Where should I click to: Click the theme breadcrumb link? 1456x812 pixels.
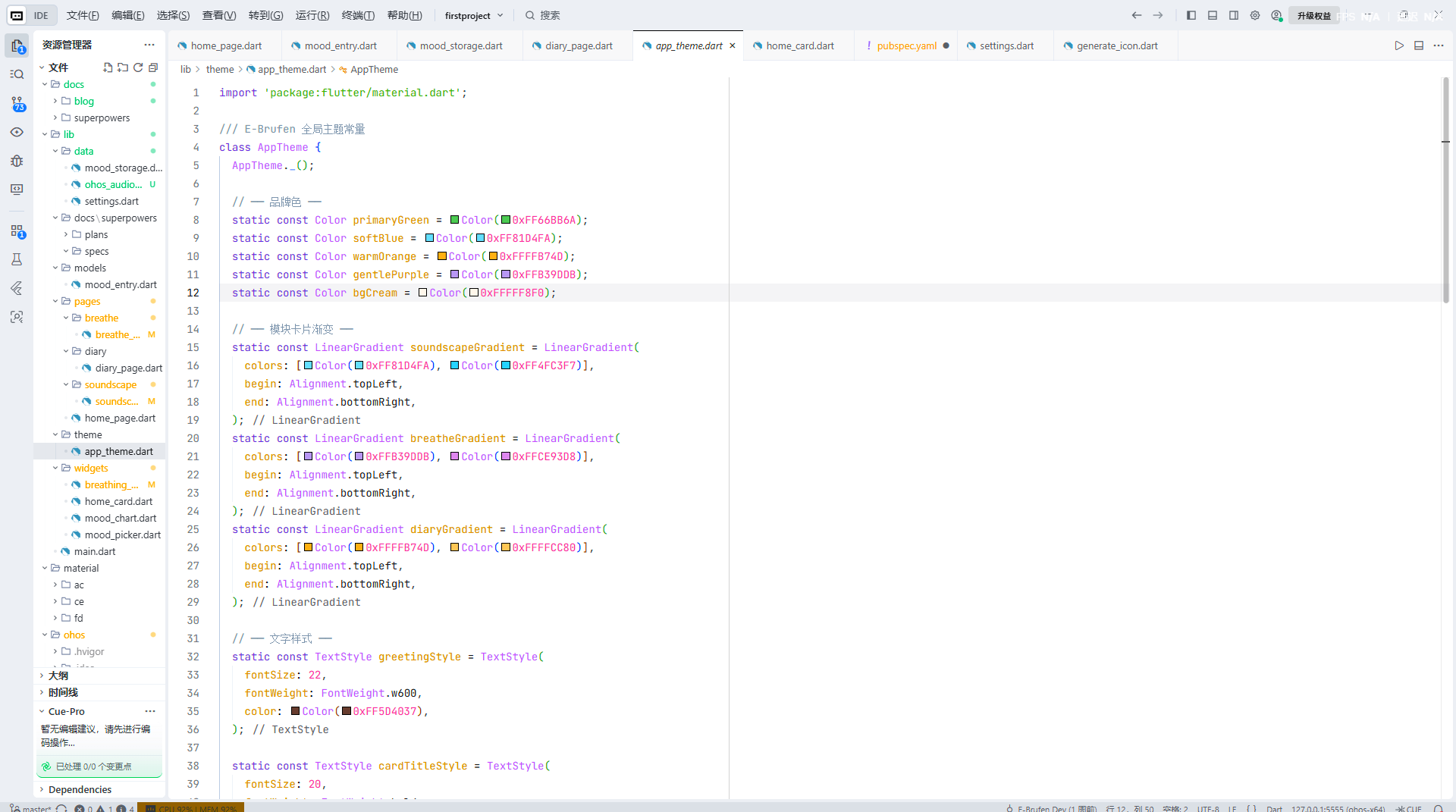pyautogui.click(x=220, y=69)
